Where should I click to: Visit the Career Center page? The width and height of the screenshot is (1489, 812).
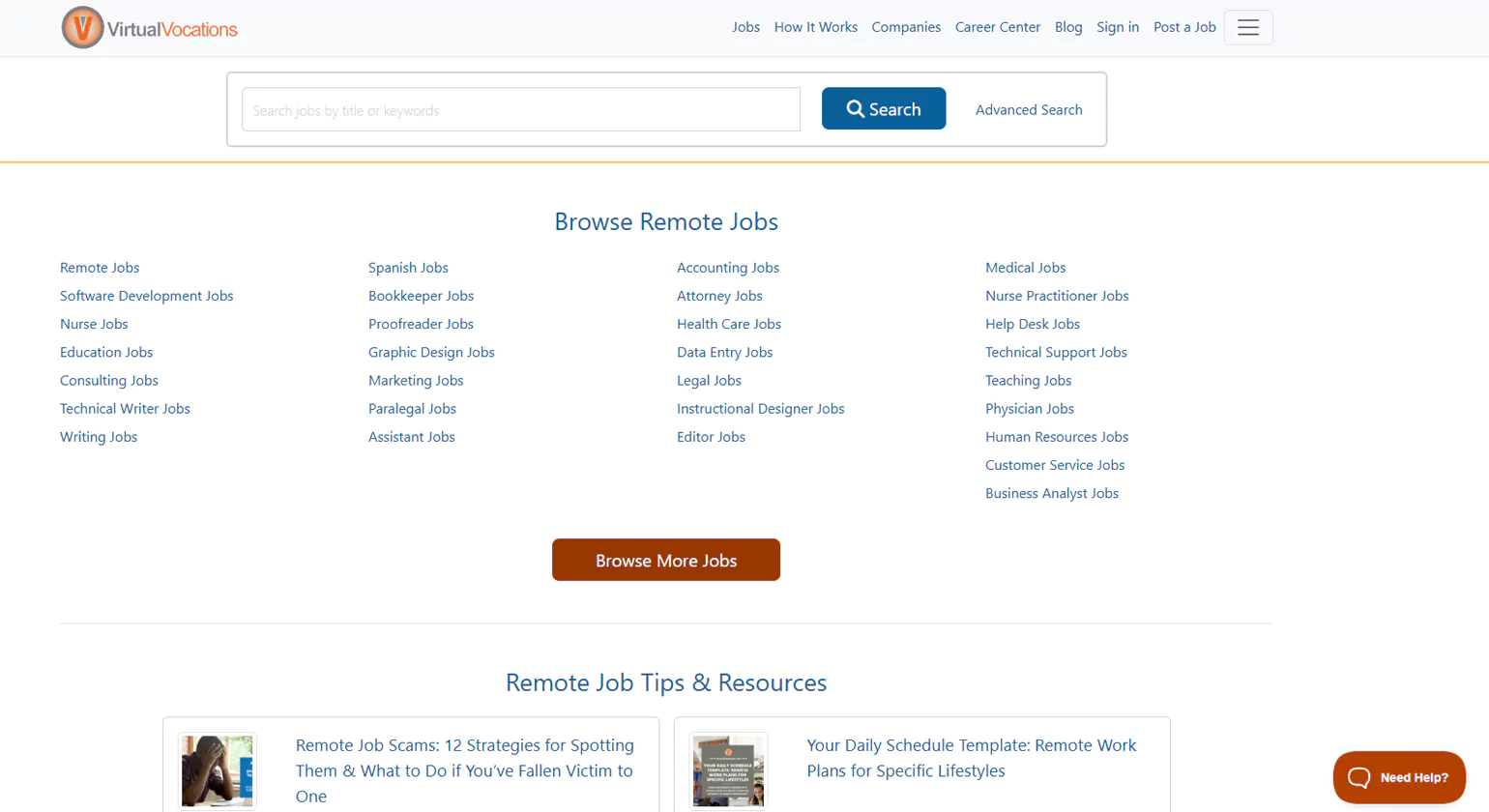(997, 27)
